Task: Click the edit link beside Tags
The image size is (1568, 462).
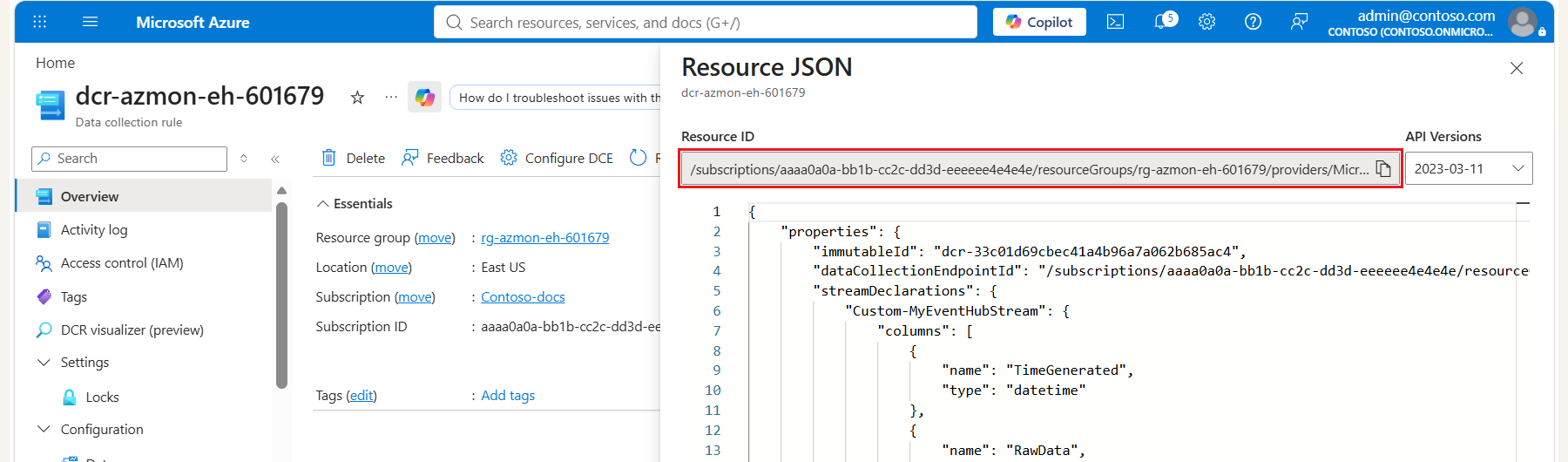Action: coord(362,395)
